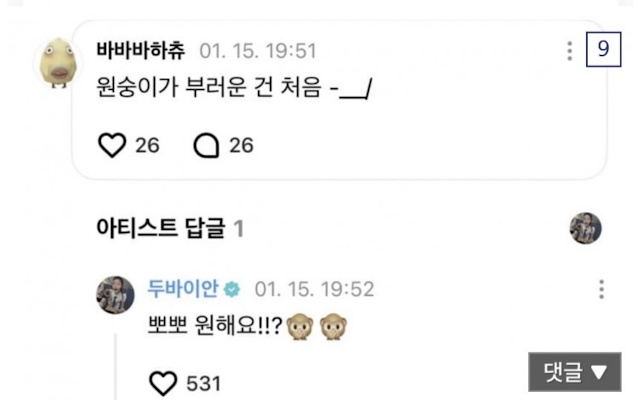
Task: Open replies via the speech bubble icon
Action: tap(205, 146)
